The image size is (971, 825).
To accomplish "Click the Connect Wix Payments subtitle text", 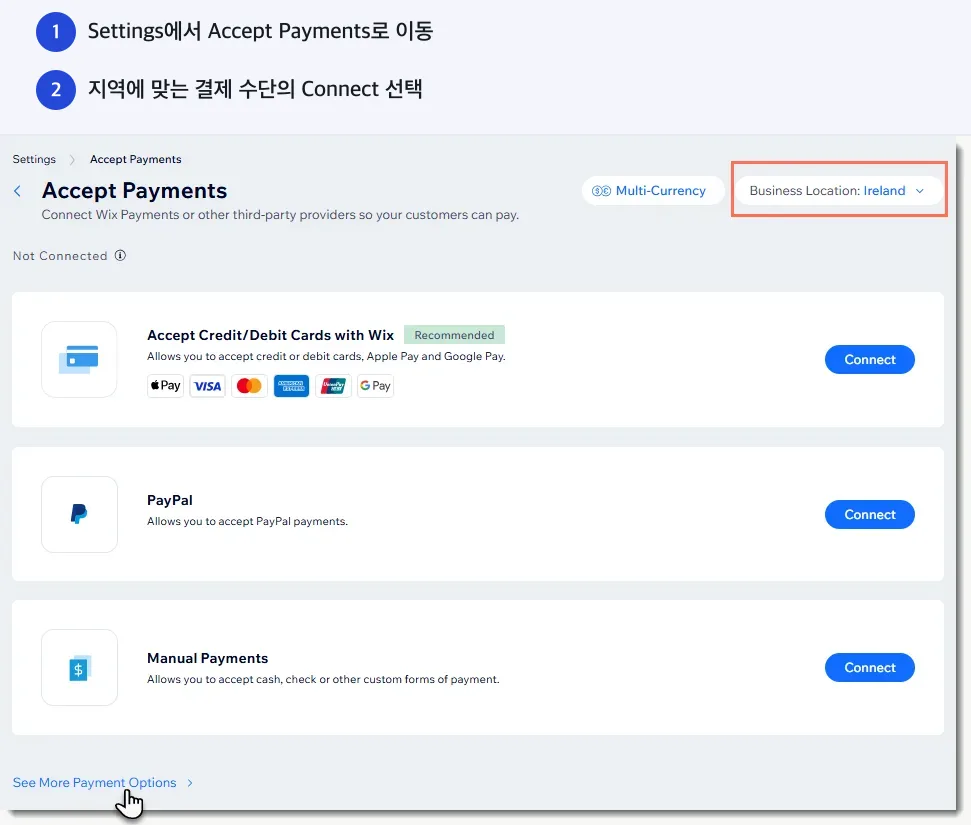I will (x=281, y=214).
